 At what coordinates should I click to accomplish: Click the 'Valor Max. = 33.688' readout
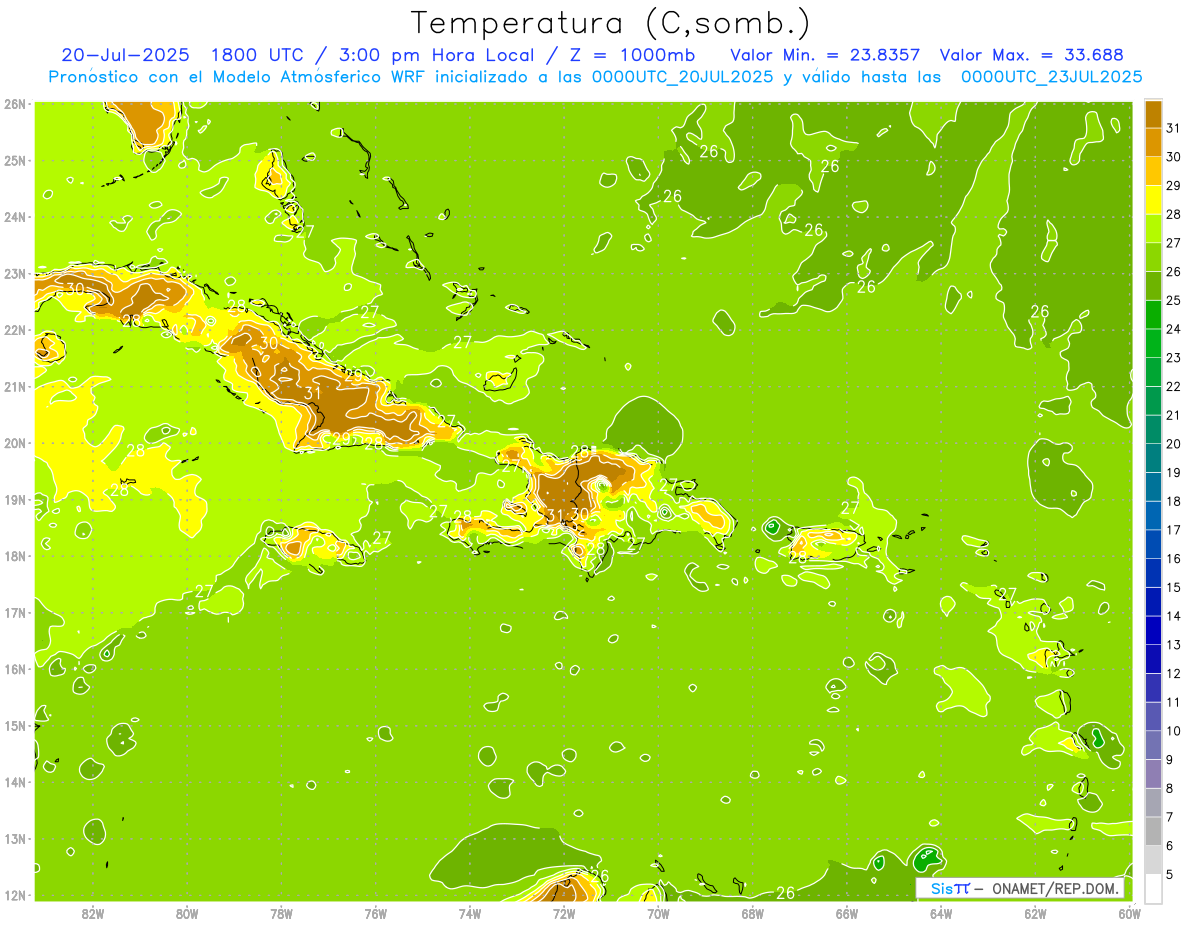coord(1032,55)
